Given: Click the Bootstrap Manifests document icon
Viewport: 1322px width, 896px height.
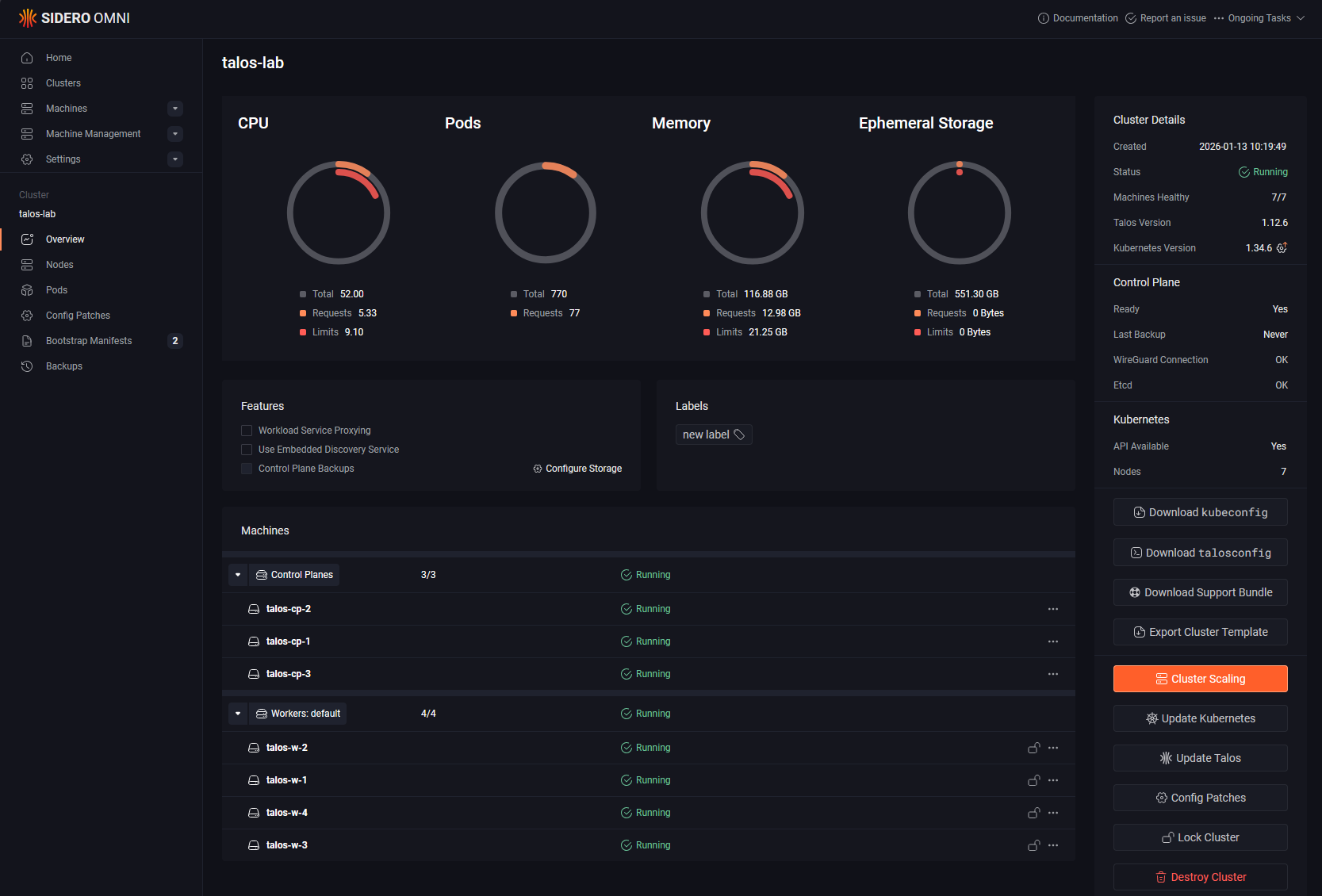Looking at the screenshot, I should [27, 341].
